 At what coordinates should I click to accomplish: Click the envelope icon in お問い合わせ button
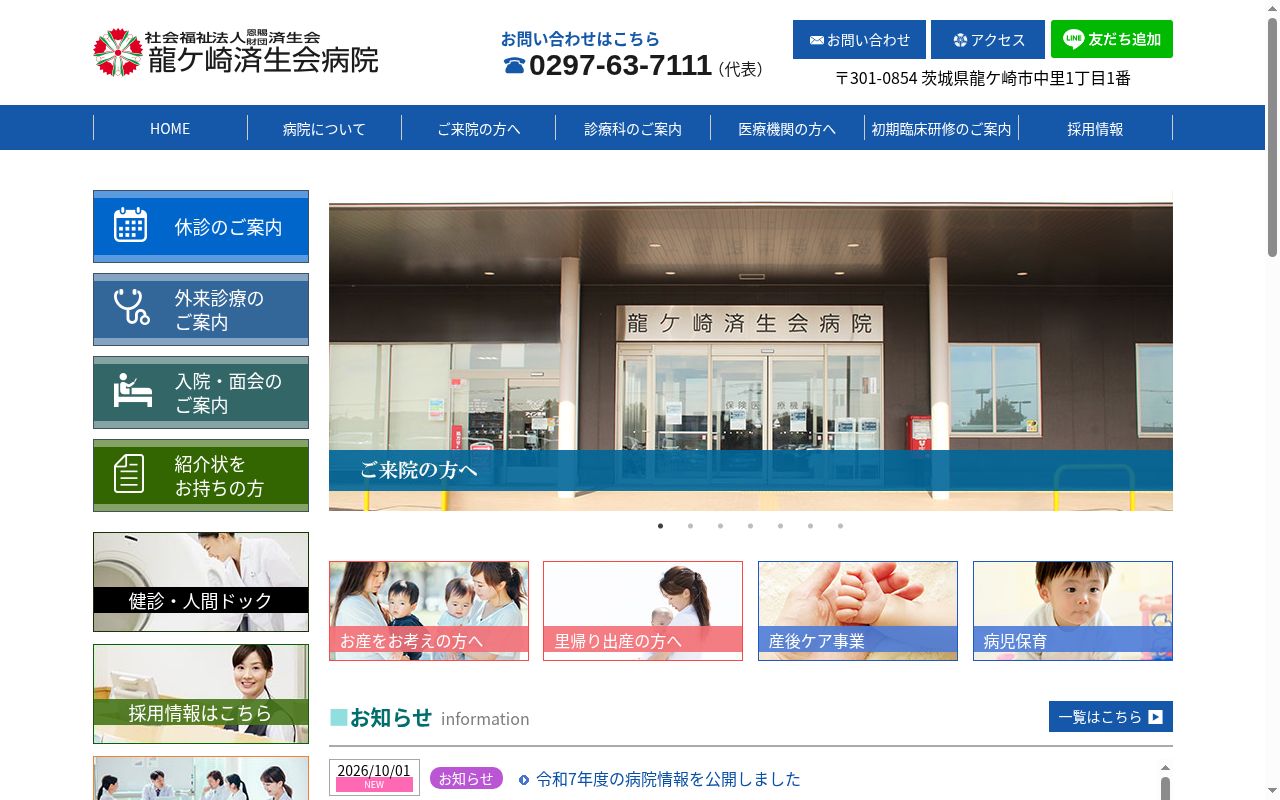click(x=816, y=40)
